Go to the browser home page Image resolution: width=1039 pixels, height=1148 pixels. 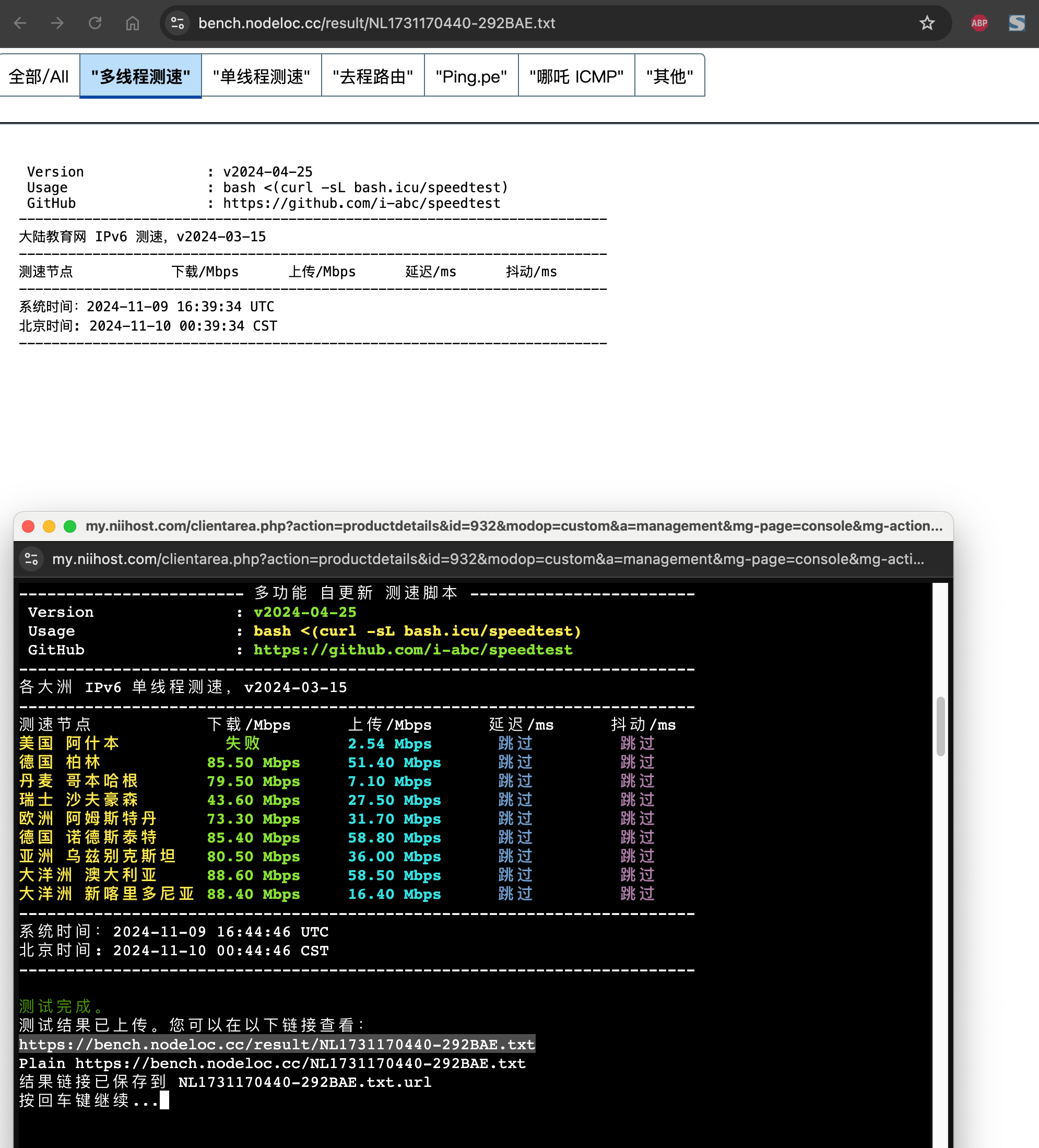click(x=133, y=24)
